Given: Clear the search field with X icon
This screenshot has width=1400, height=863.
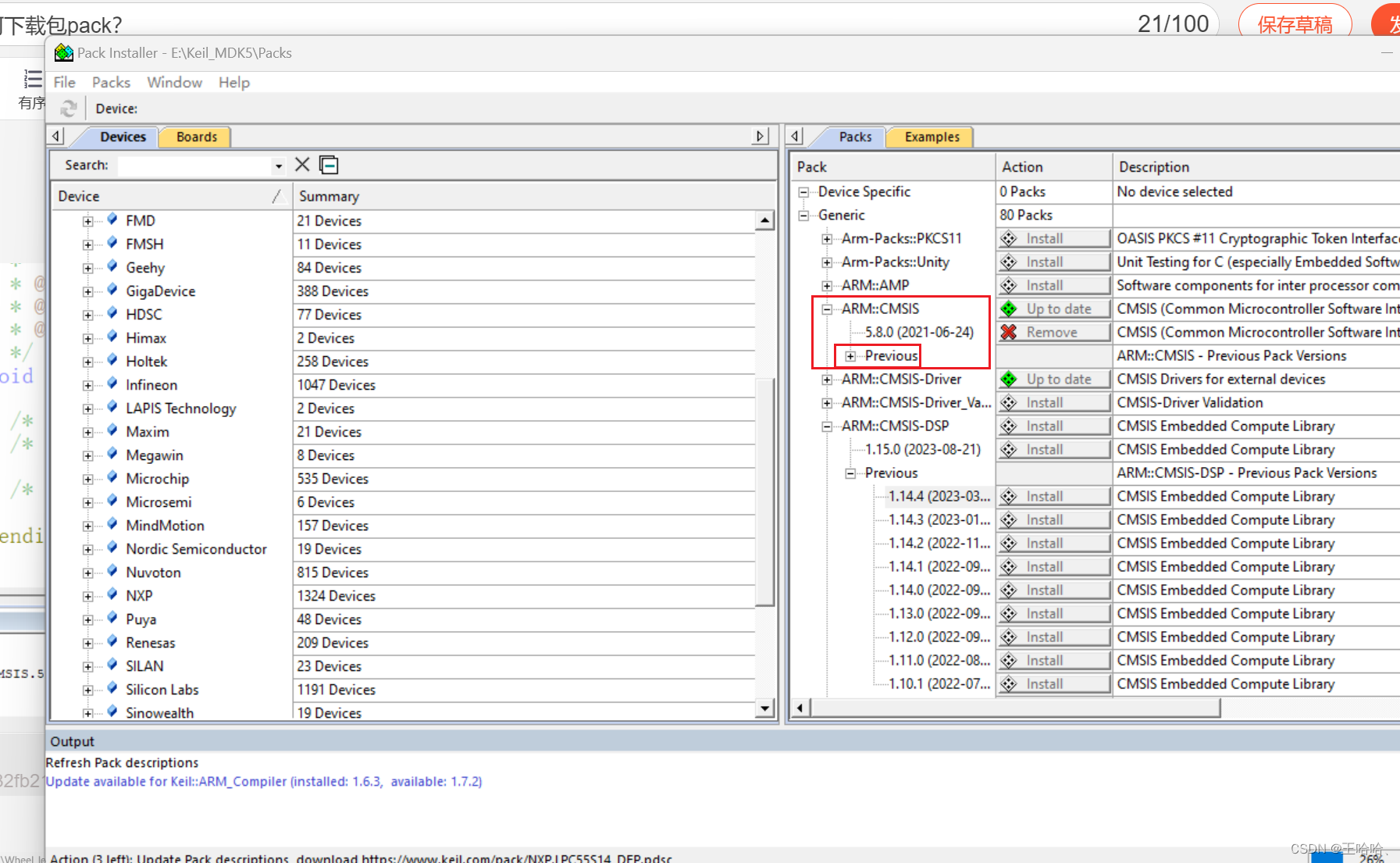Looking at the screenshot, I should [x=302, y=165].
